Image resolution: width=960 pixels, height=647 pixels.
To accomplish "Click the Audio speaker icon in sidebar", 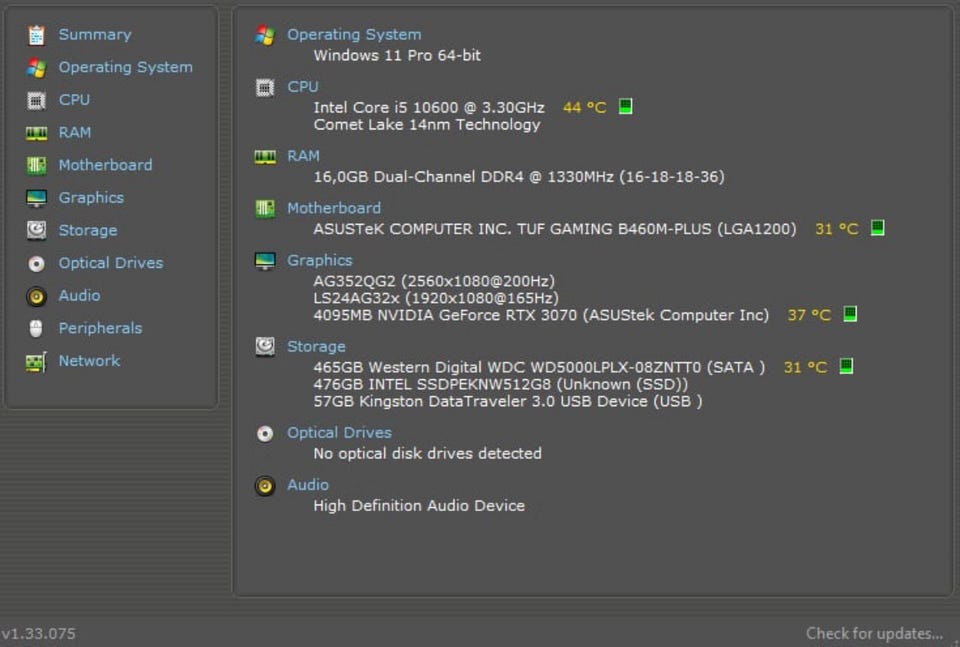I will [36, 296].
